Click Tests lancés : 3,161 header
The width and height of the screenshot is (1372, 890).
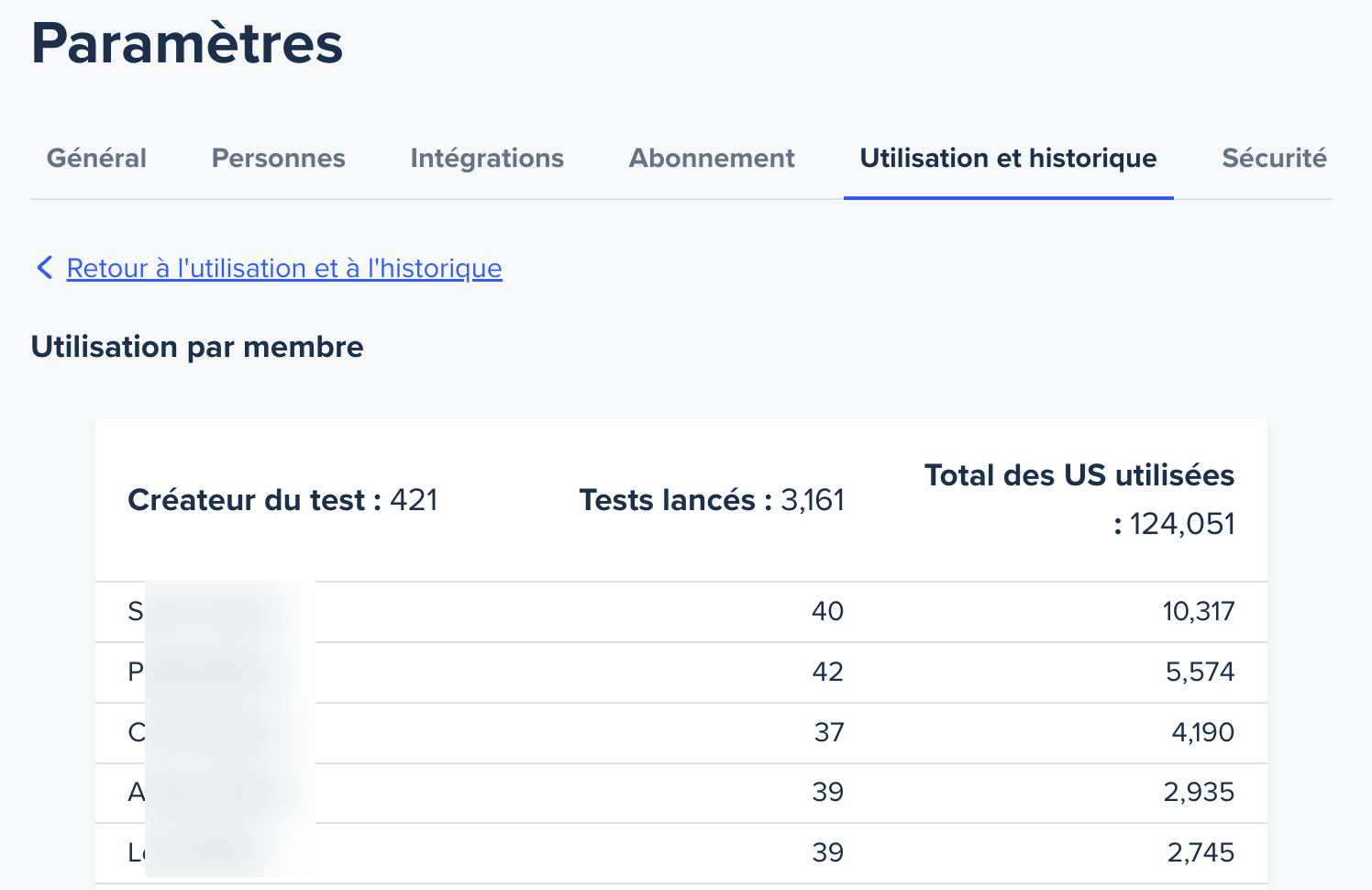click(712, 500)
